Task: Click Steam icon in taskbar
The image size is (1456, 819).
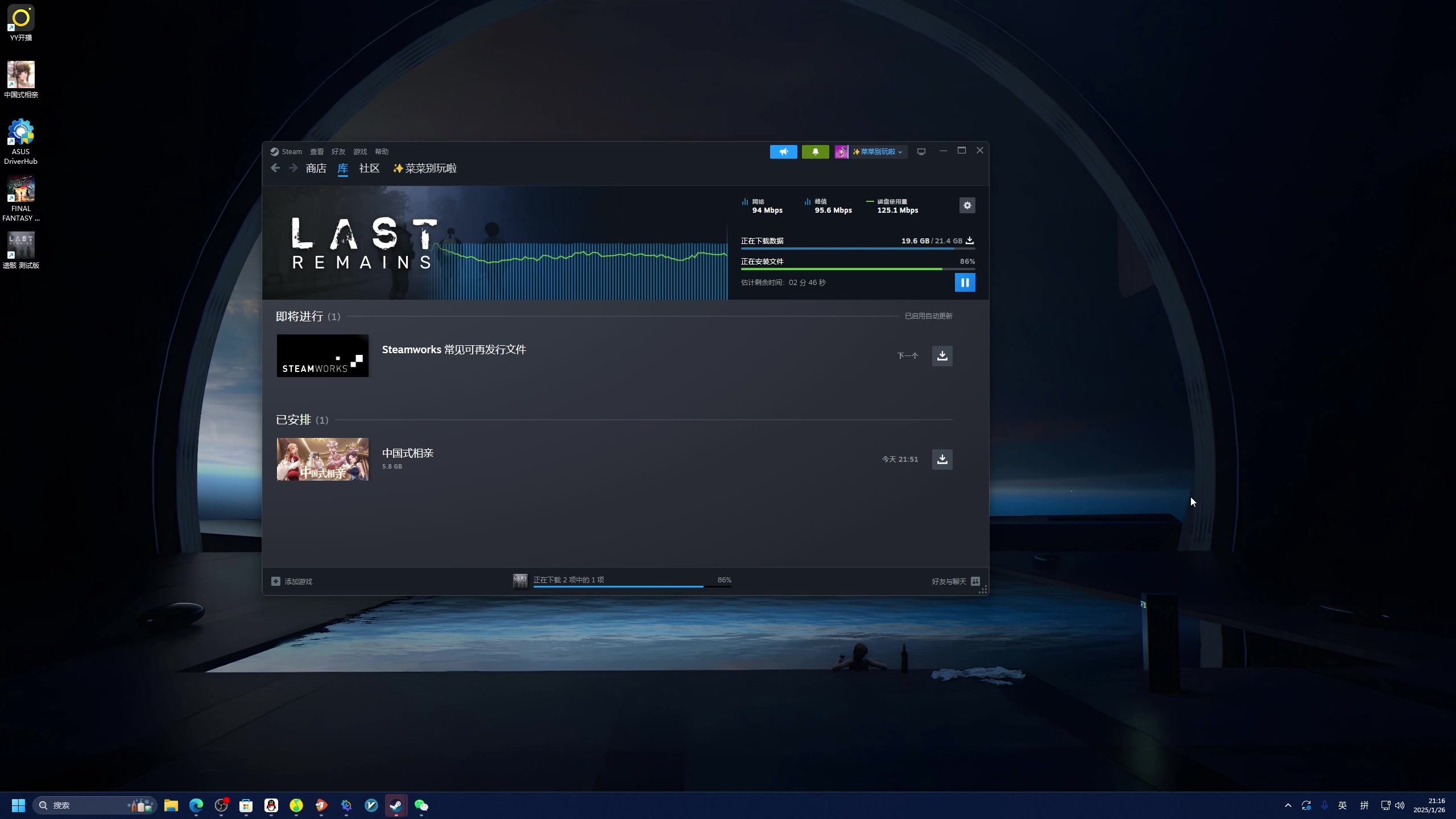Action: tap(396, 805)
